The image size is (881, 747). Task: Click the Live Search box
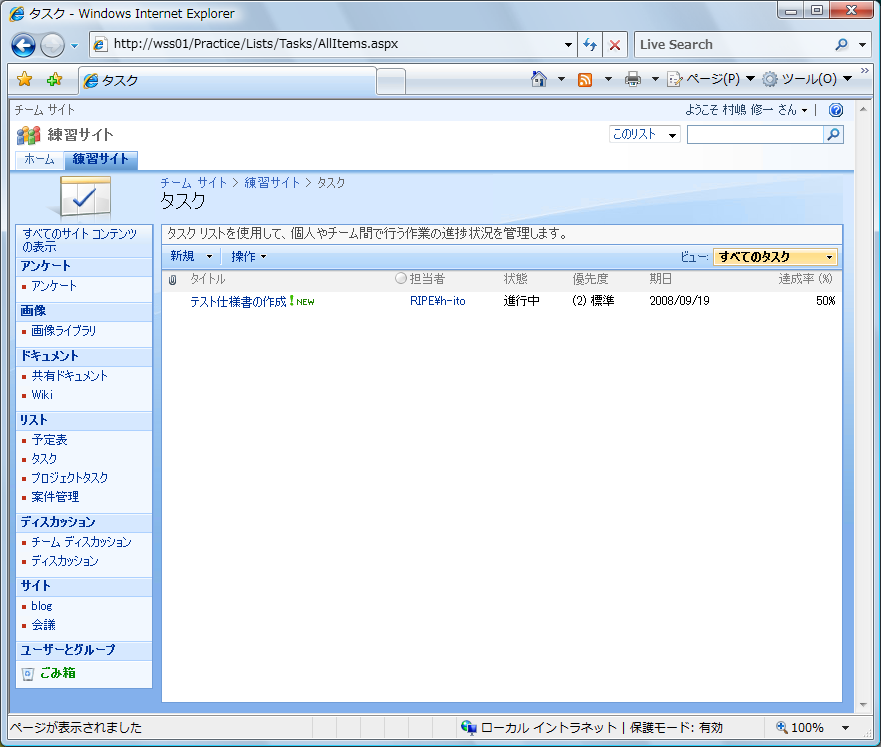click(x=734, y=44)
